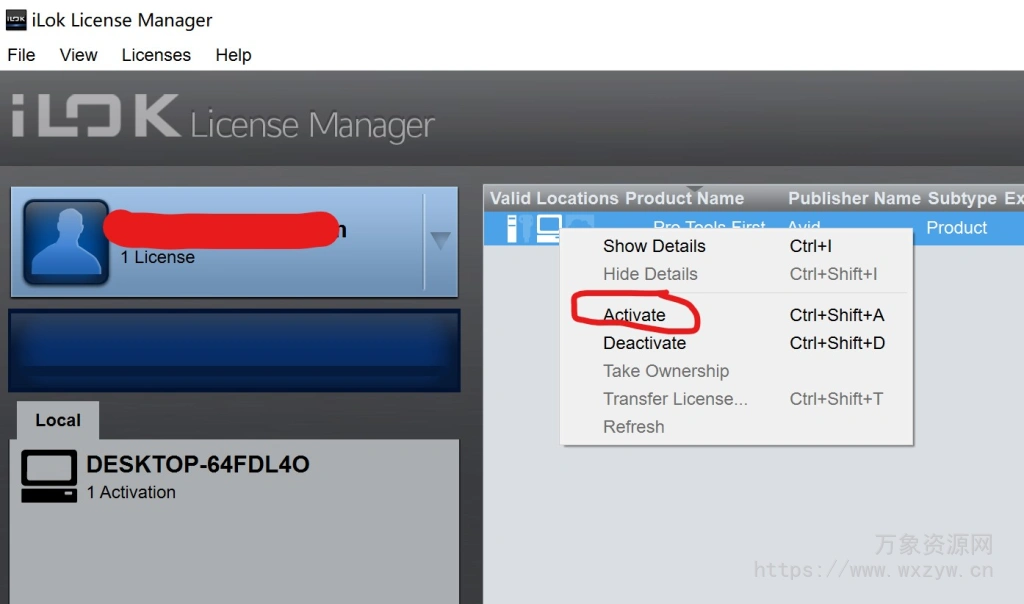Sort by Publisher Name column header
1024x604 pixels.
[854, 198]
